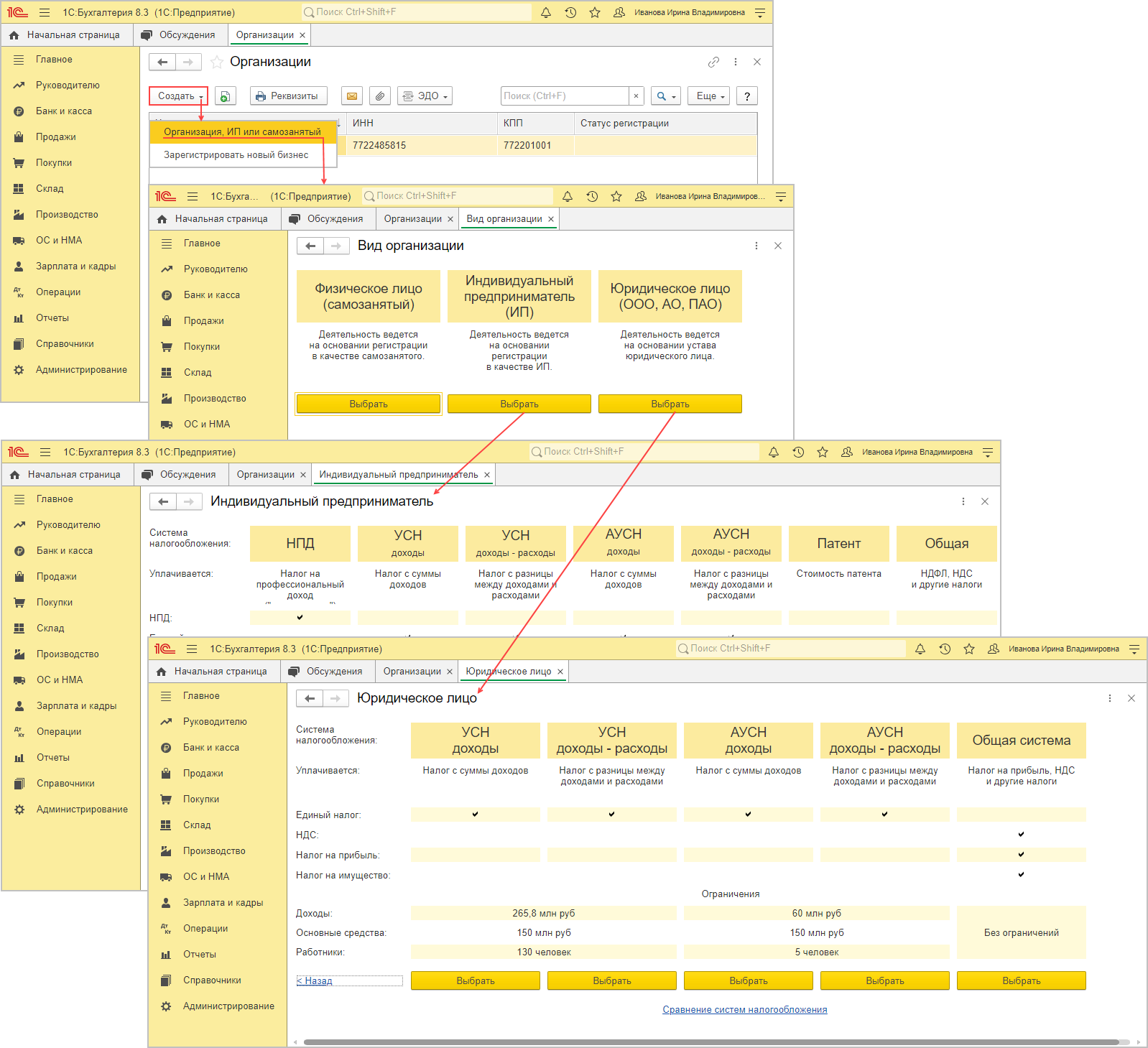Click Выбрать under Индивидуальный предприниматель (ИП)

(519, 404)
